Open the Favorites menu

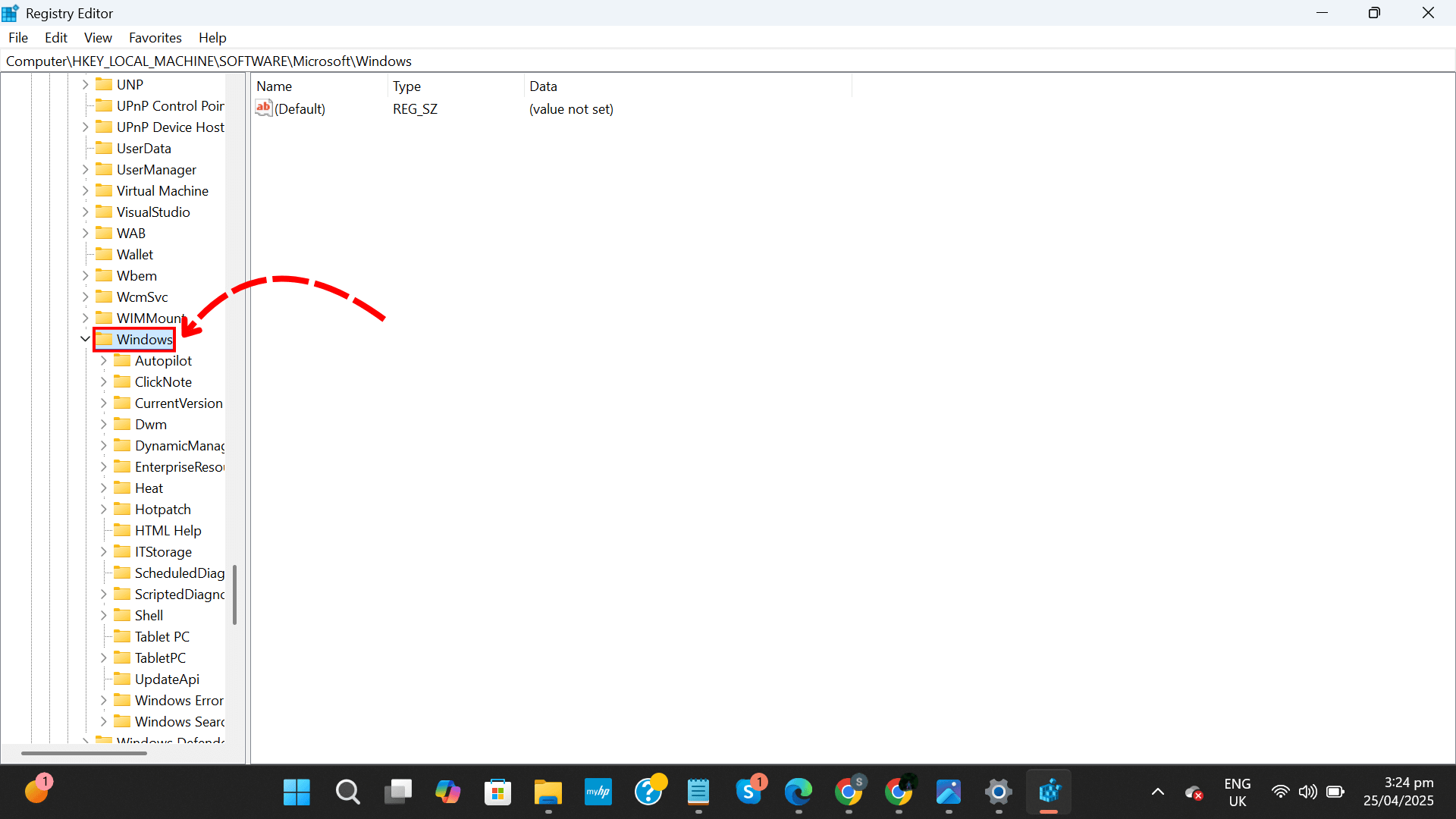click(155, 37)
